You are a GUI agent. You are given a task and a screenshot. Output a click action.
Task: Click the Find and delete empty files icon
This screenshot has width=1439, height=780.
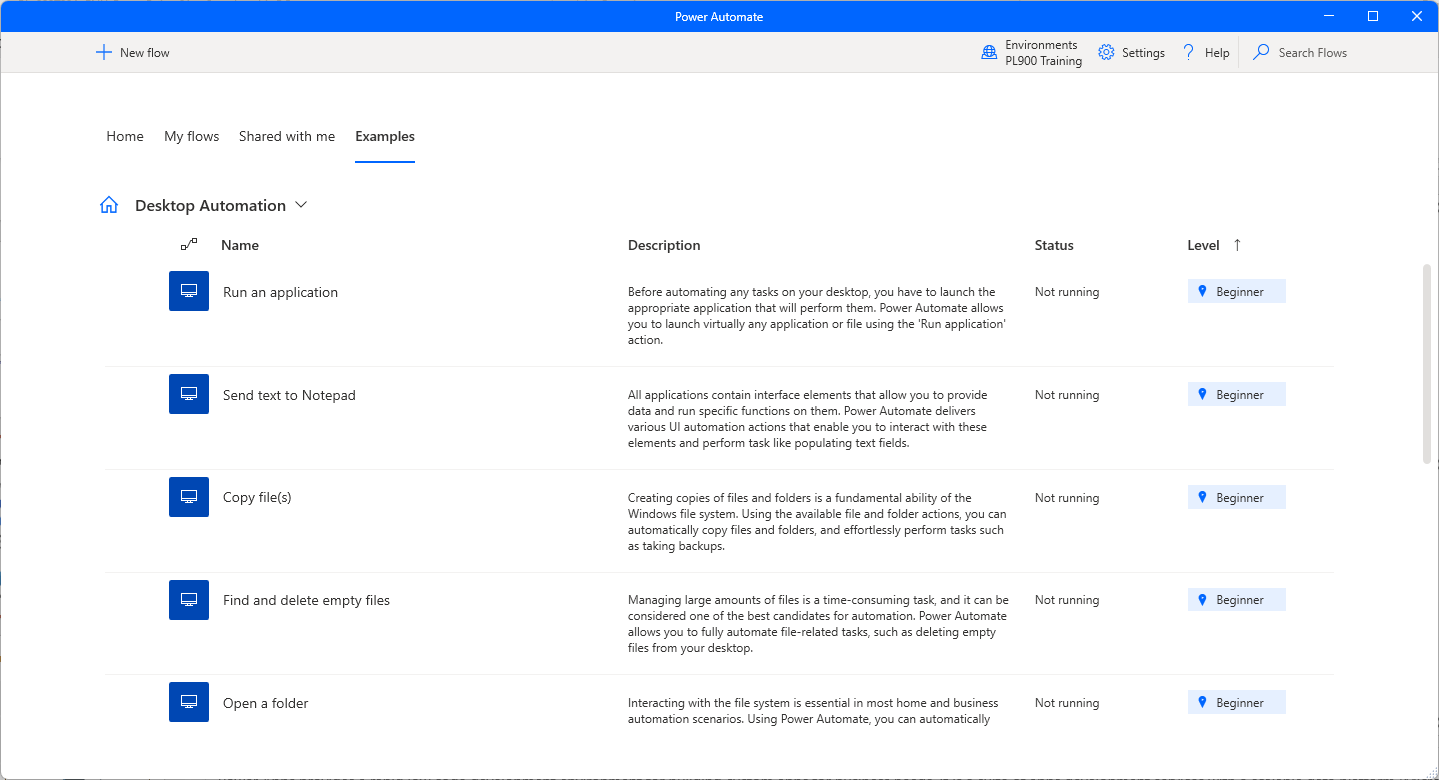tap(189, 600)
